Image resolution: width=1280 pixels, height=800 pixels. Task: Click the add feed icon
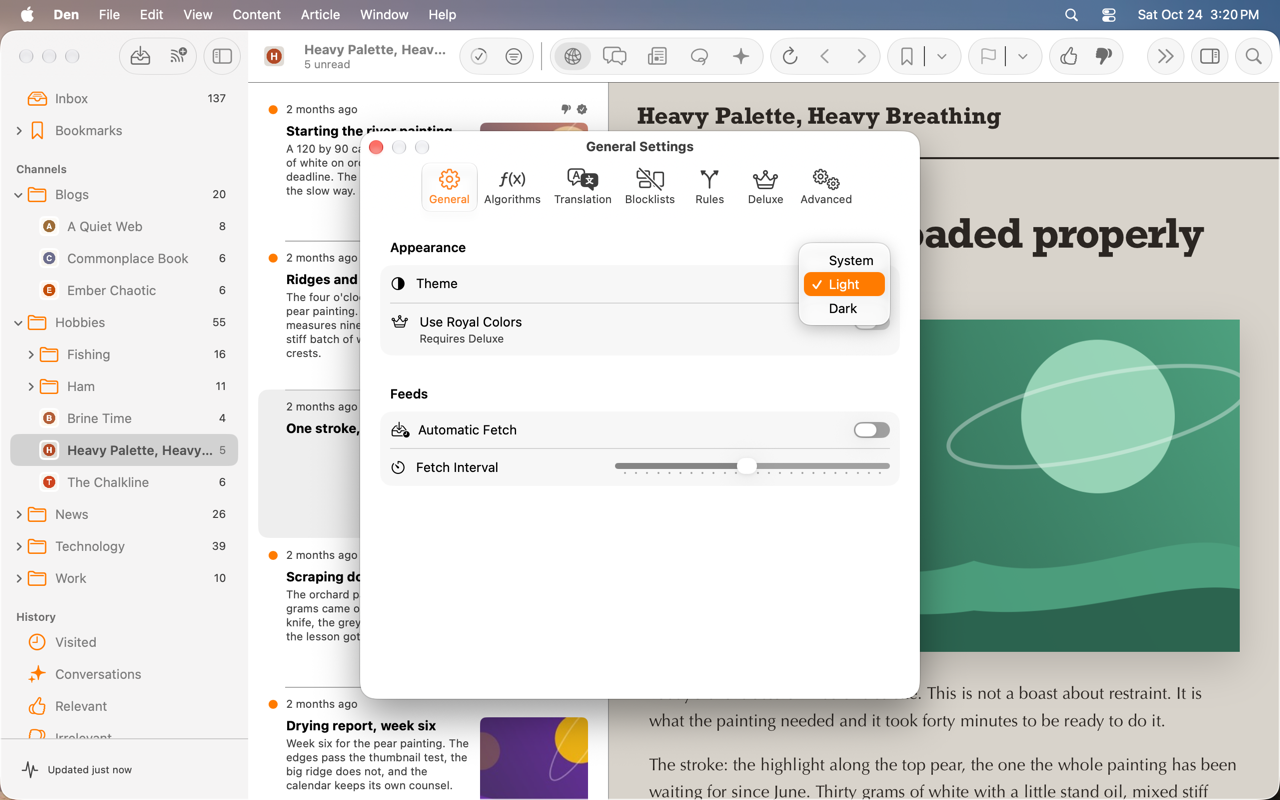tap(179, 57)
